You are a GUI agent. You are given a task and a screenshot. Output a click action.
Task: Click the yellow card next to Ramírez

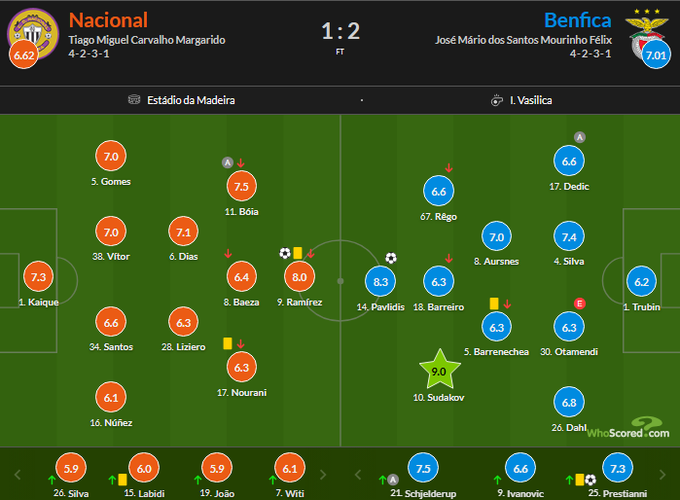click(297, 254)
